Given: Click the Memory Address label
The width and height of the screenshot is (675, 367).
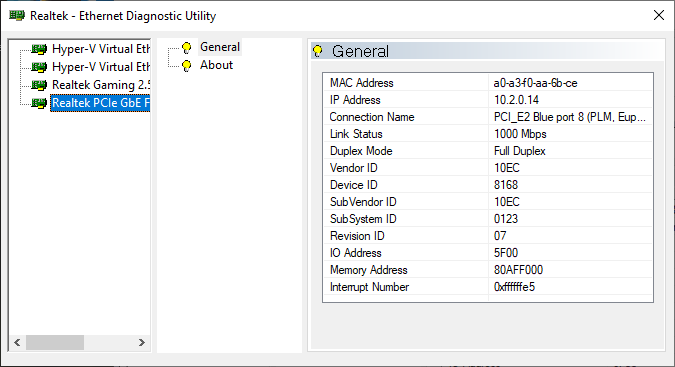Looking at the screenshot, I should (368, 270).
